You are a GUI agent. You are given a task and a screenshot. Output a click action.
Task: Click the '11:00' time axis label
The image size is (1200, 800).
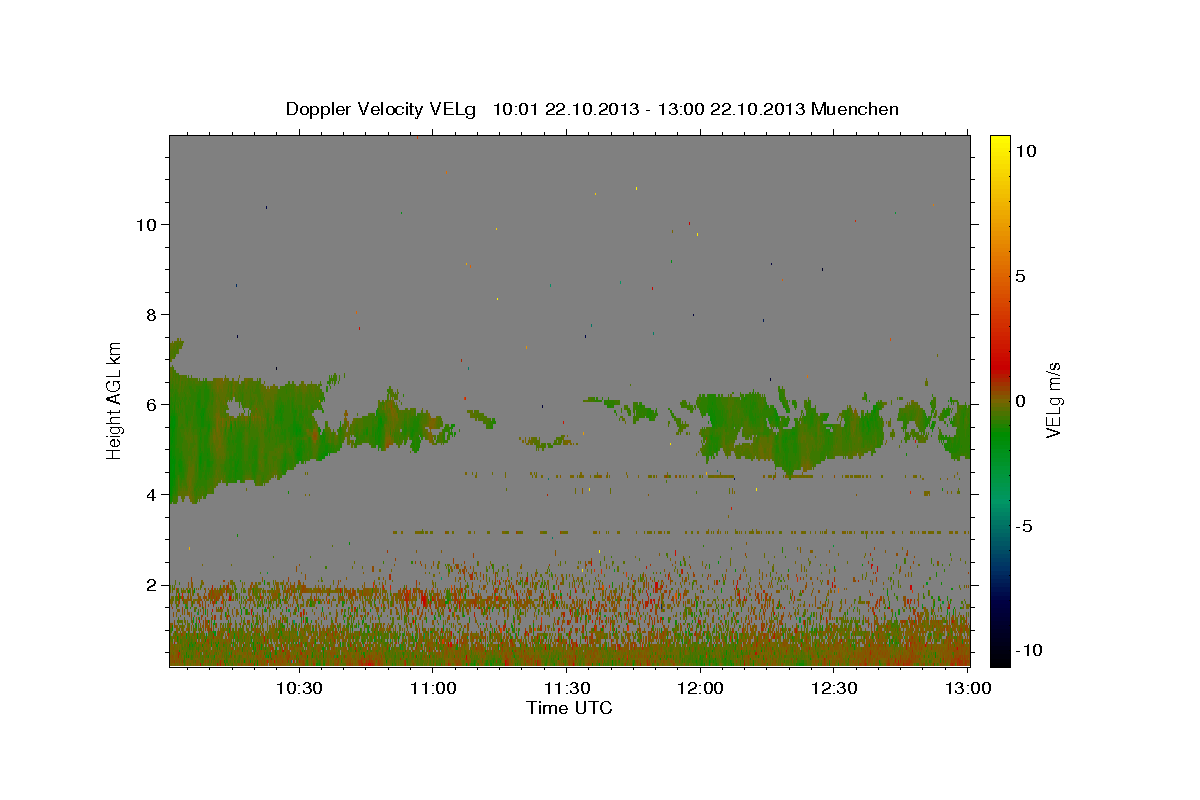coord(433,689)
